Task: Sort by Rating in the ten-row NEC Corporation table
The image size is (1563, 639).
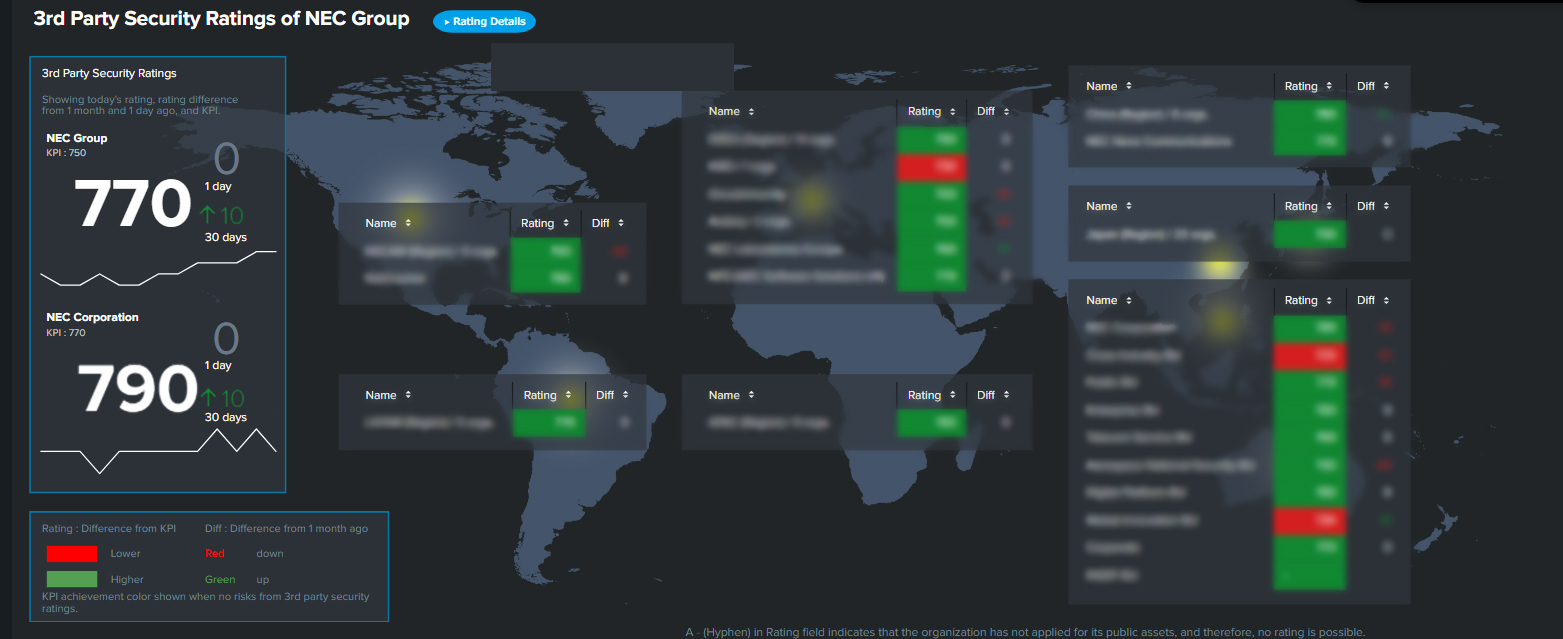Action: (1308, 300)
